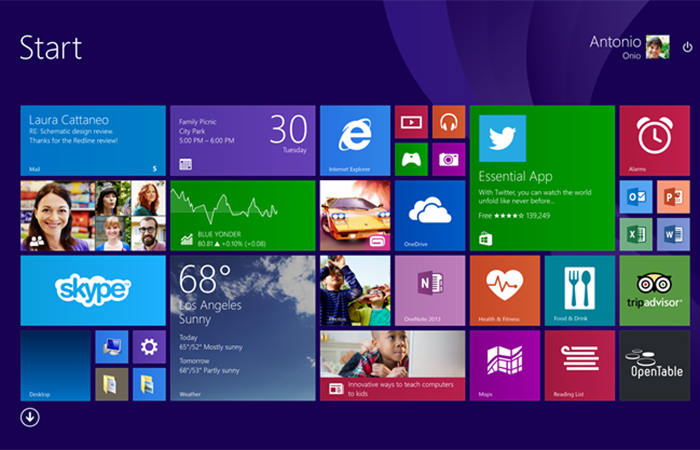Show all apps with down arrow
The width and height of the screenshot is (700, 450).
30,417
